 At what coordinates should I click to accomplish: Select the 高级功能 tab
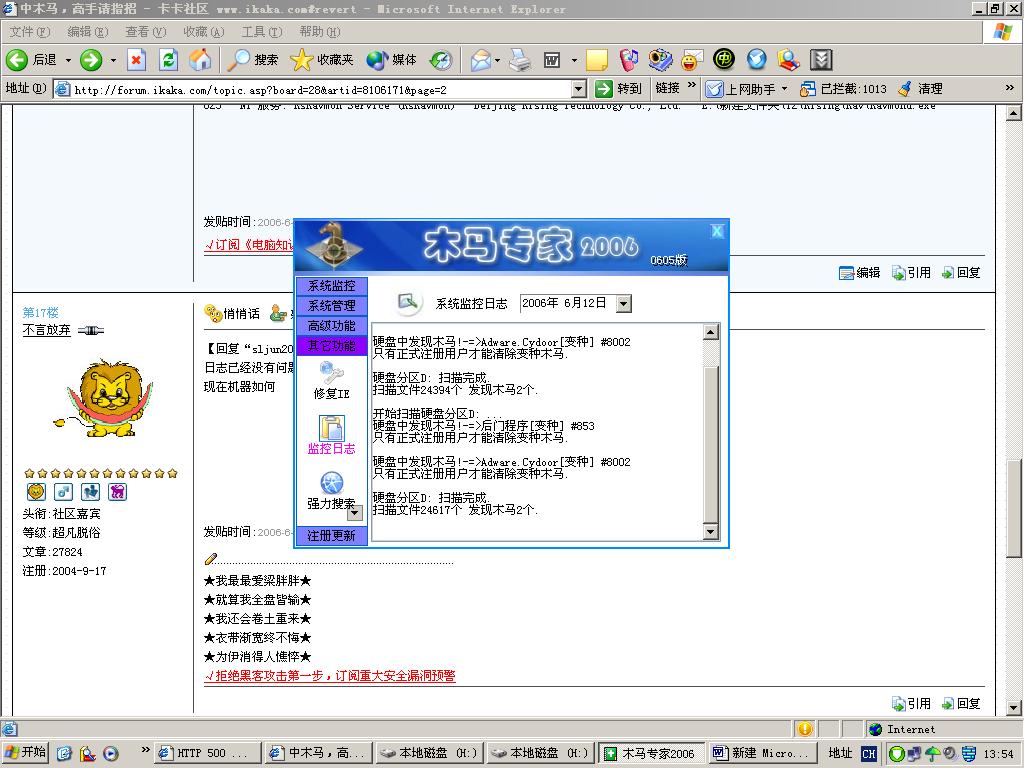(x=332, y=325)
